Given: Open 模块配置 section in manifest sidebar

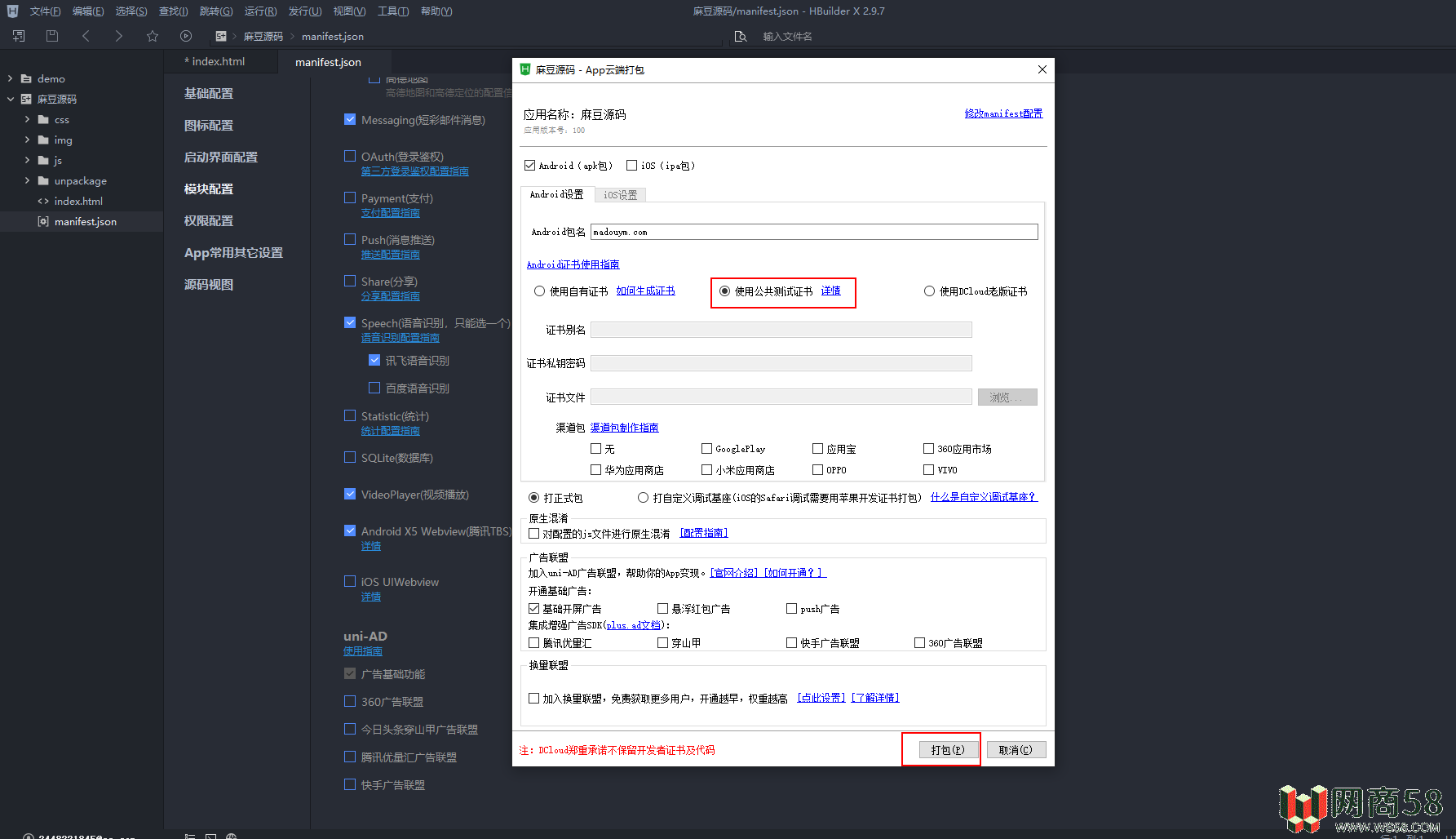Looking at the screenshot, I should pyautogui.click(x=209, y=189).
